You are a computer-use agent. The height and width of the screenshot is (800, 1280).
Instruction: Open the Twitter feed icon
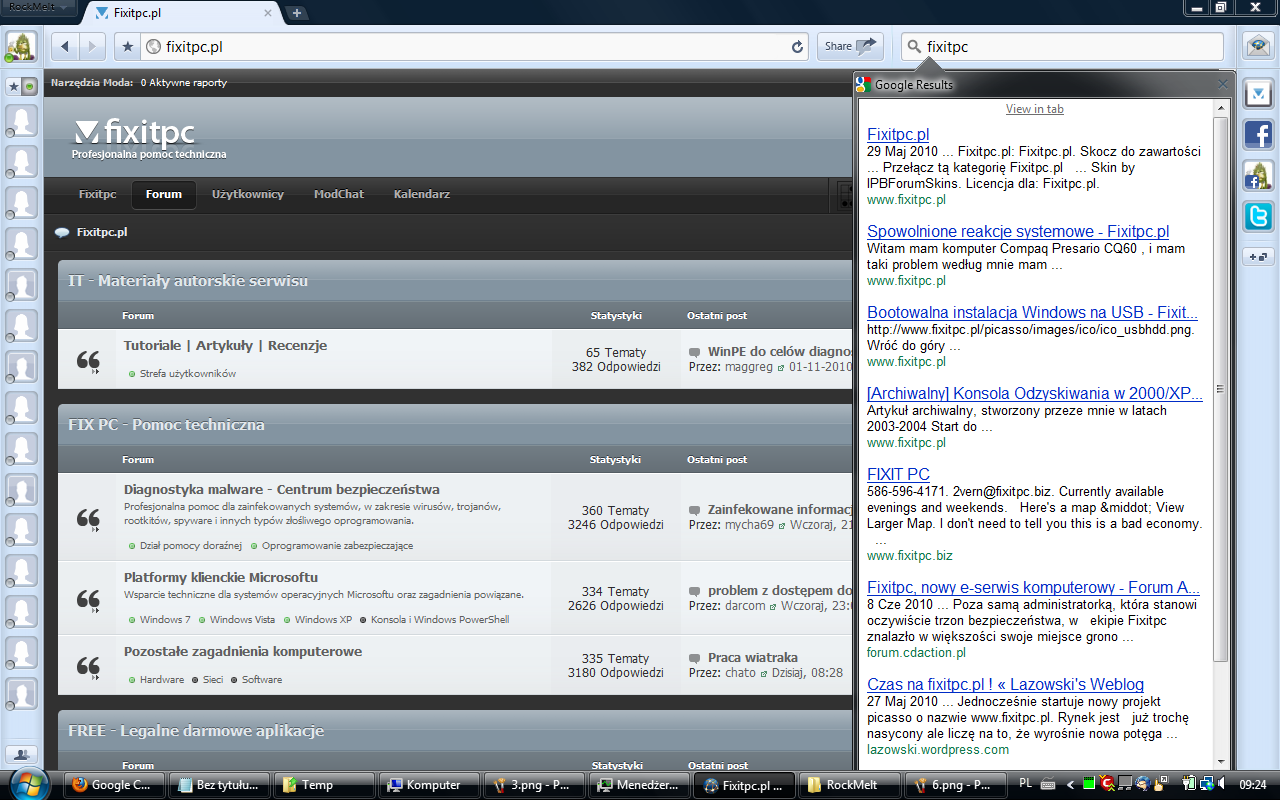pyautogui.click(x=1257, y=216)
